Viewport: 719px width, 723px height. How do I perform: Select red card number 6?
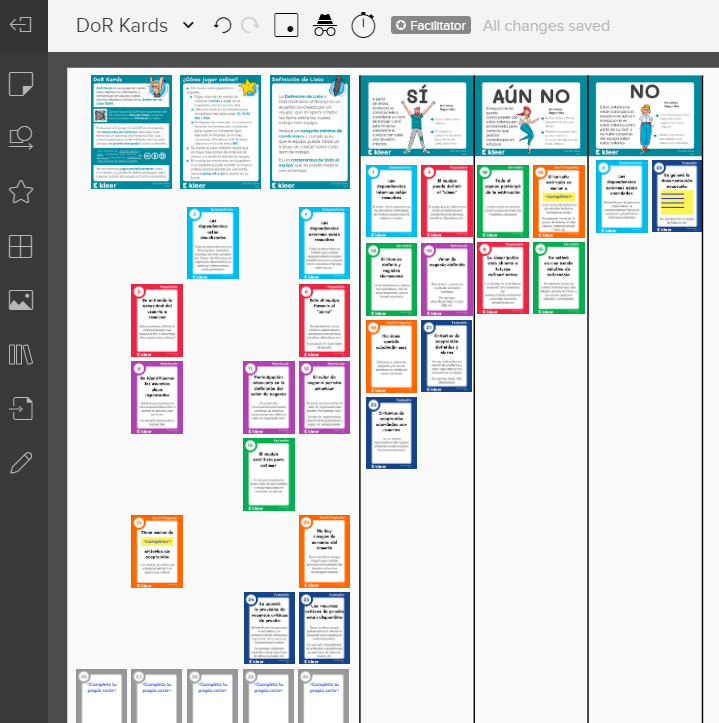[324, 320]
